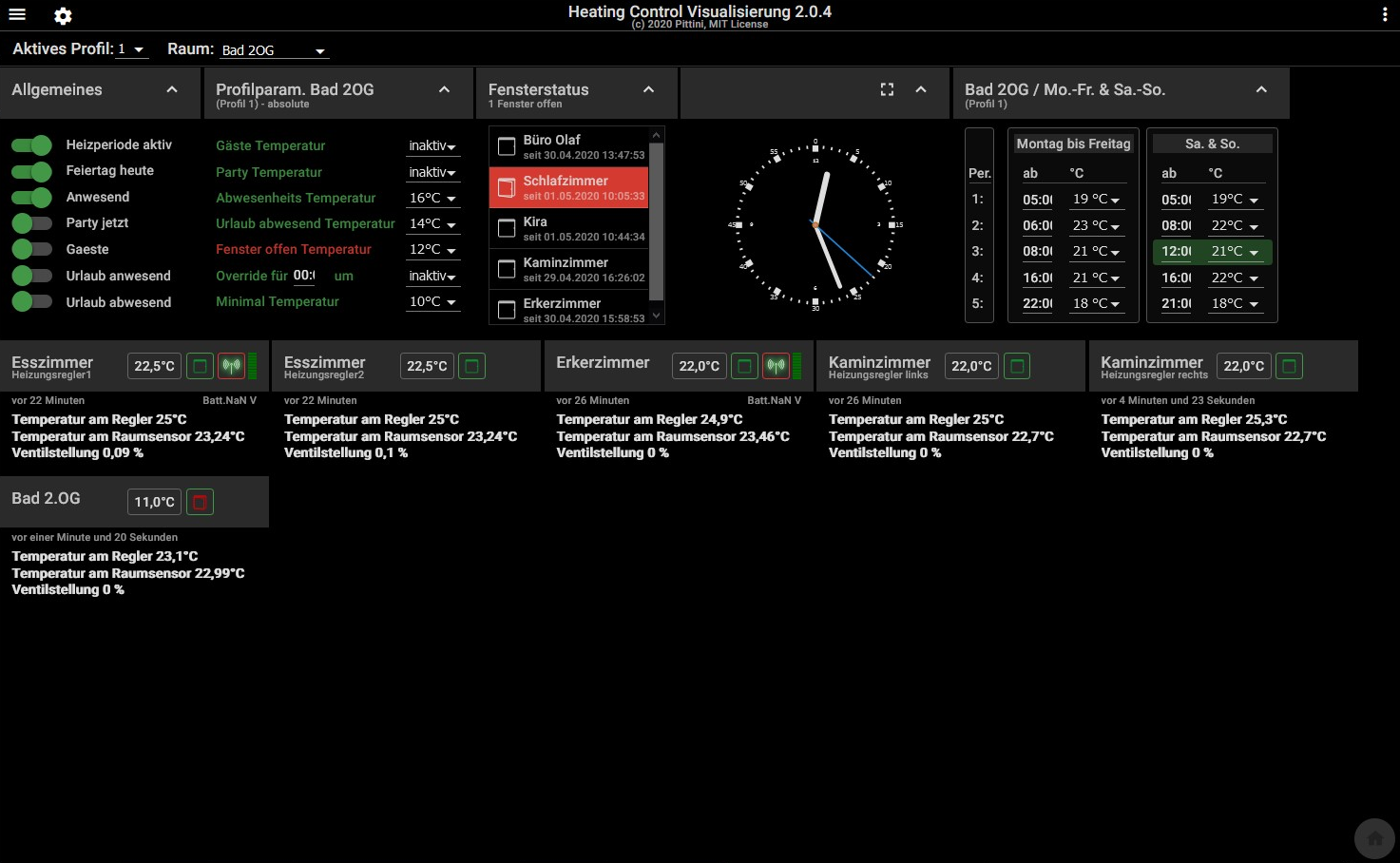Open the settings gear icon
Screen dimensions: 1400x863
tap(63, 16)
